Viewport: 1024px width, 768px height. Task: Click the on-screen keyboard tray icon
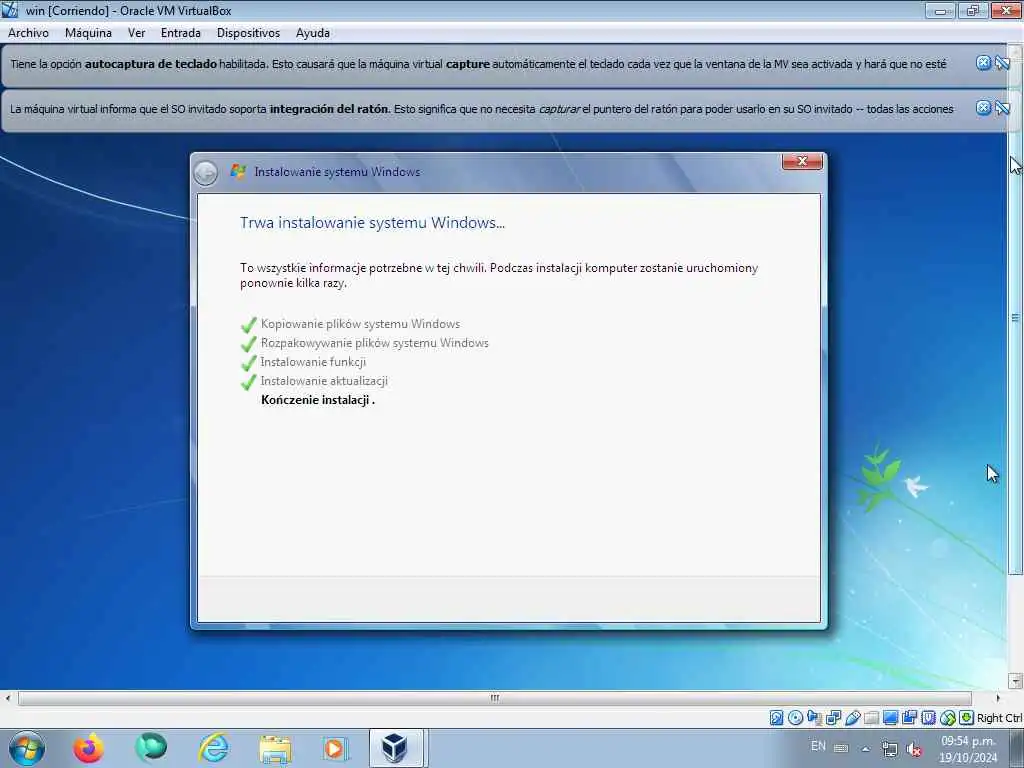click(841, 748)
